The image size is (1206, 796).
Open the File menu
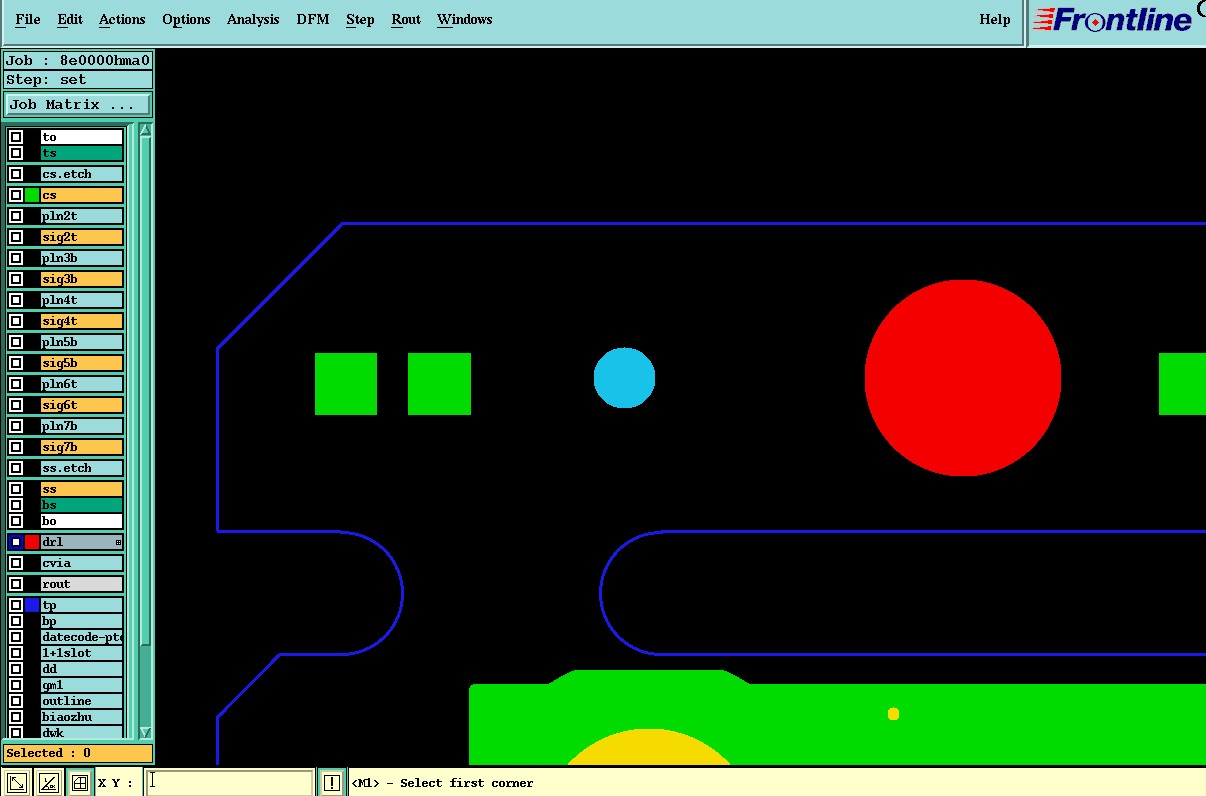tap(28, 19)
